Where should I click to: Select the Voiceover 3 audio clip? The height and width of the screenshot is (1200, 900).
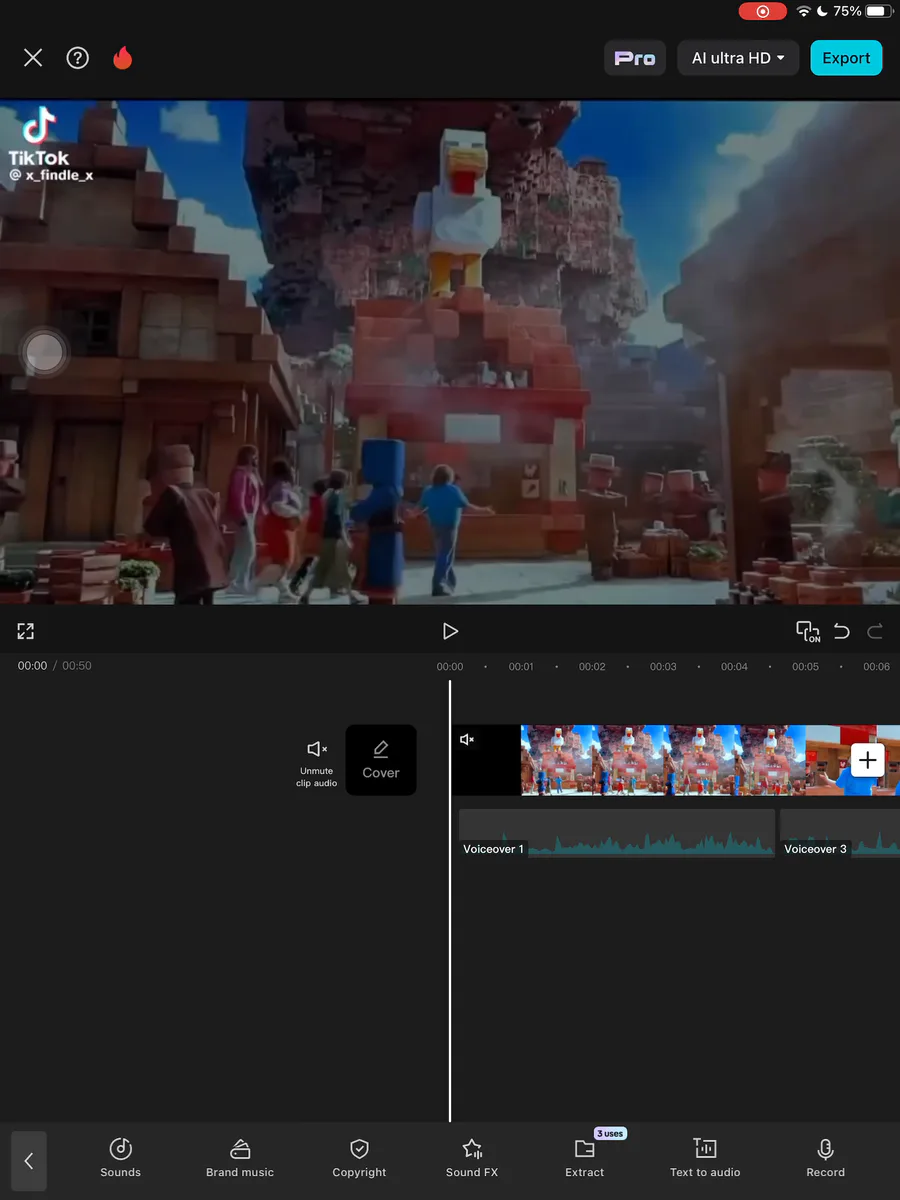(840, 833)
